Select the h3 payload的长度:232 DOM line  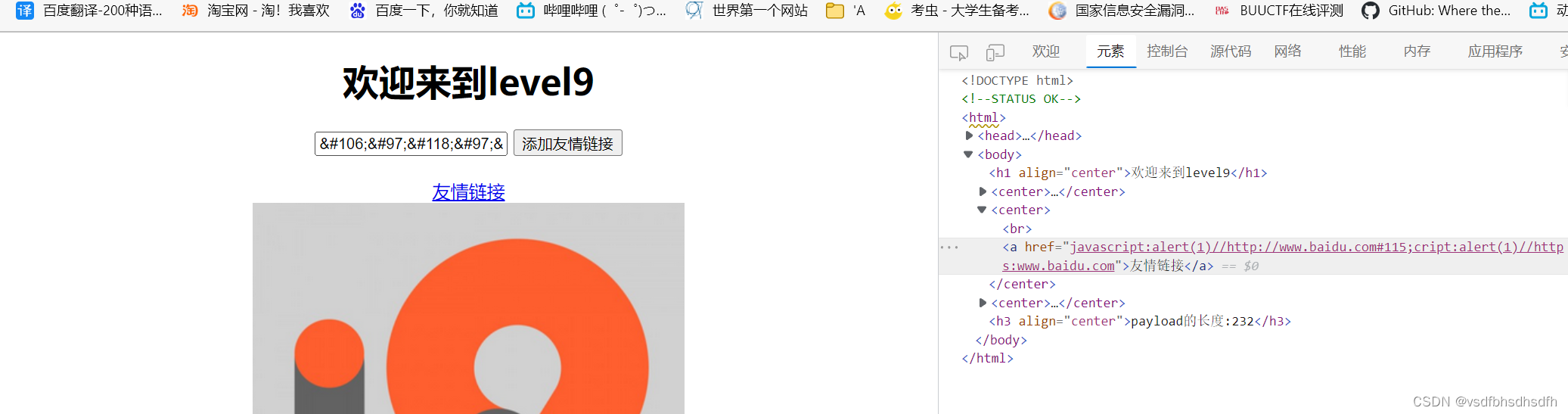click(1140, 321)
